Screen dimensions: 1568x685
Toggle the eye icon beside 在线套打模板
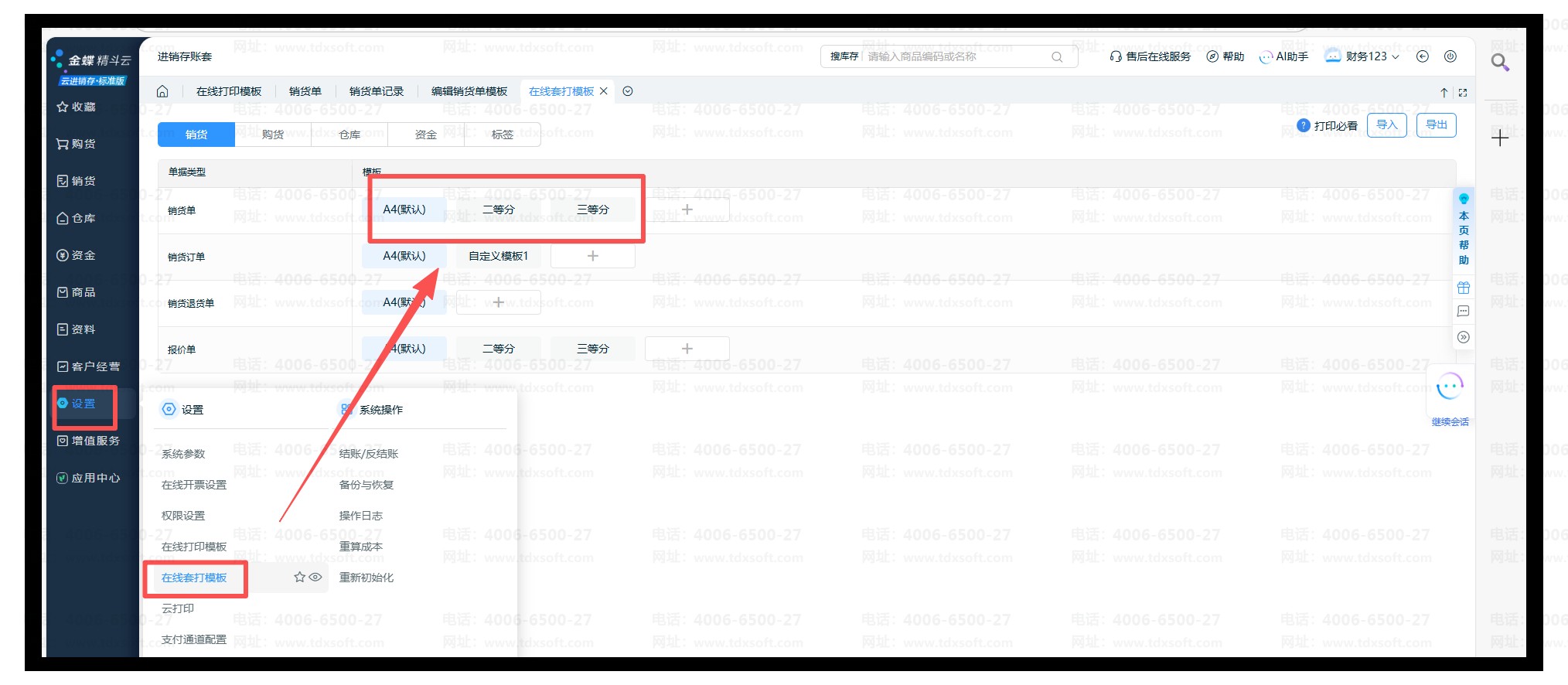tap(315, 577)
